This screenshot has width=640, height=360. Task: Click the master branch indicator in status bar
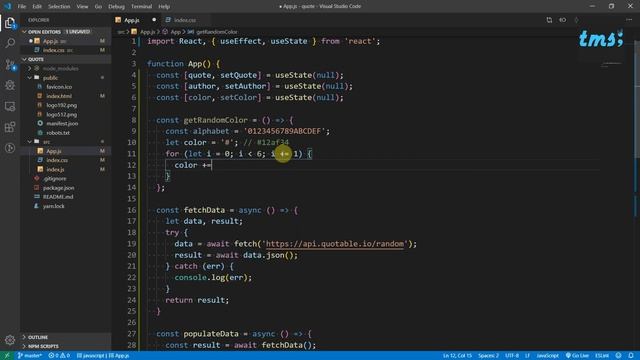click(29, 356)
